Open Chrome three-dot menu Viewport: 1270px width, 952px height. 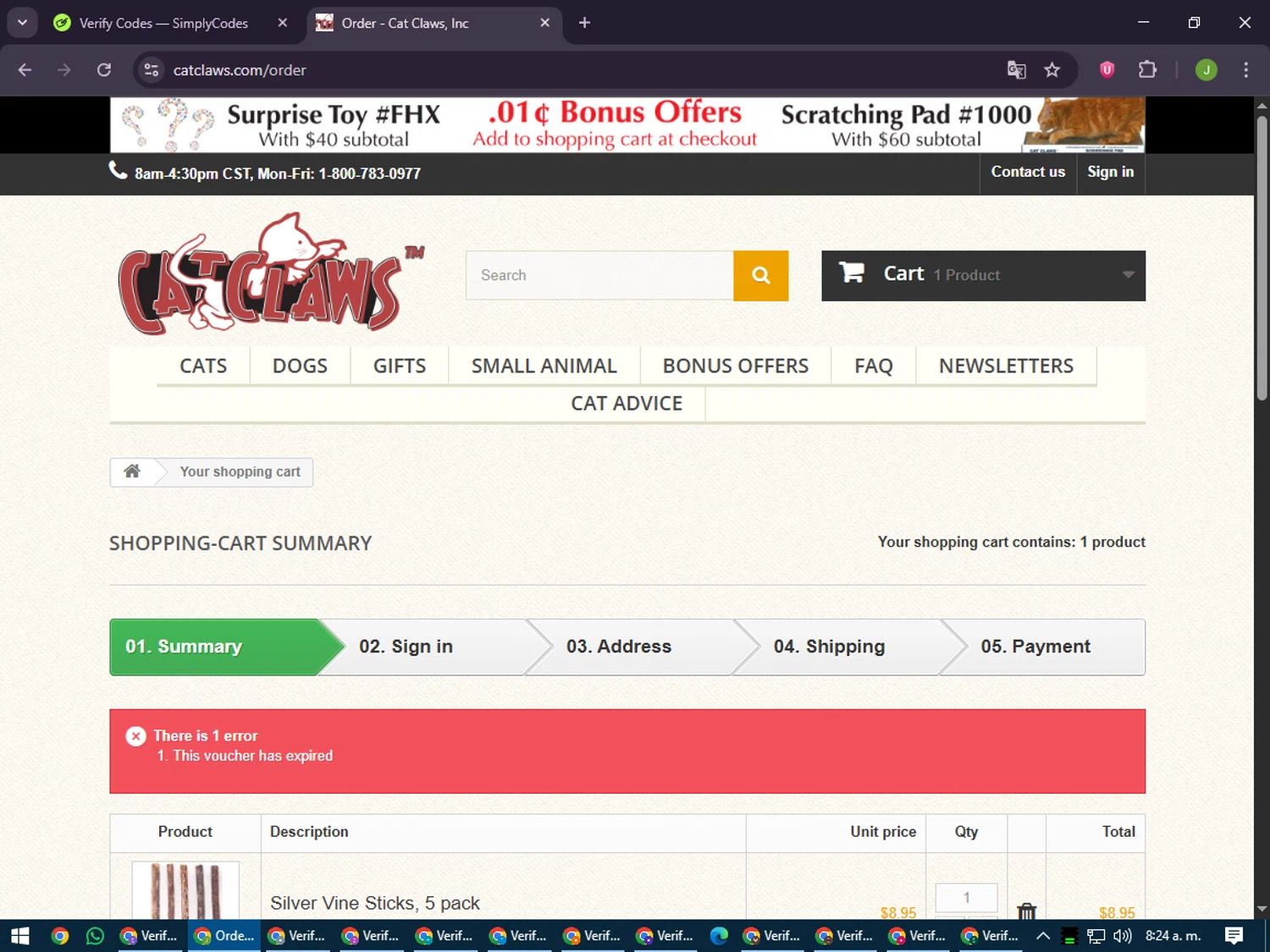click(1245, 70)
